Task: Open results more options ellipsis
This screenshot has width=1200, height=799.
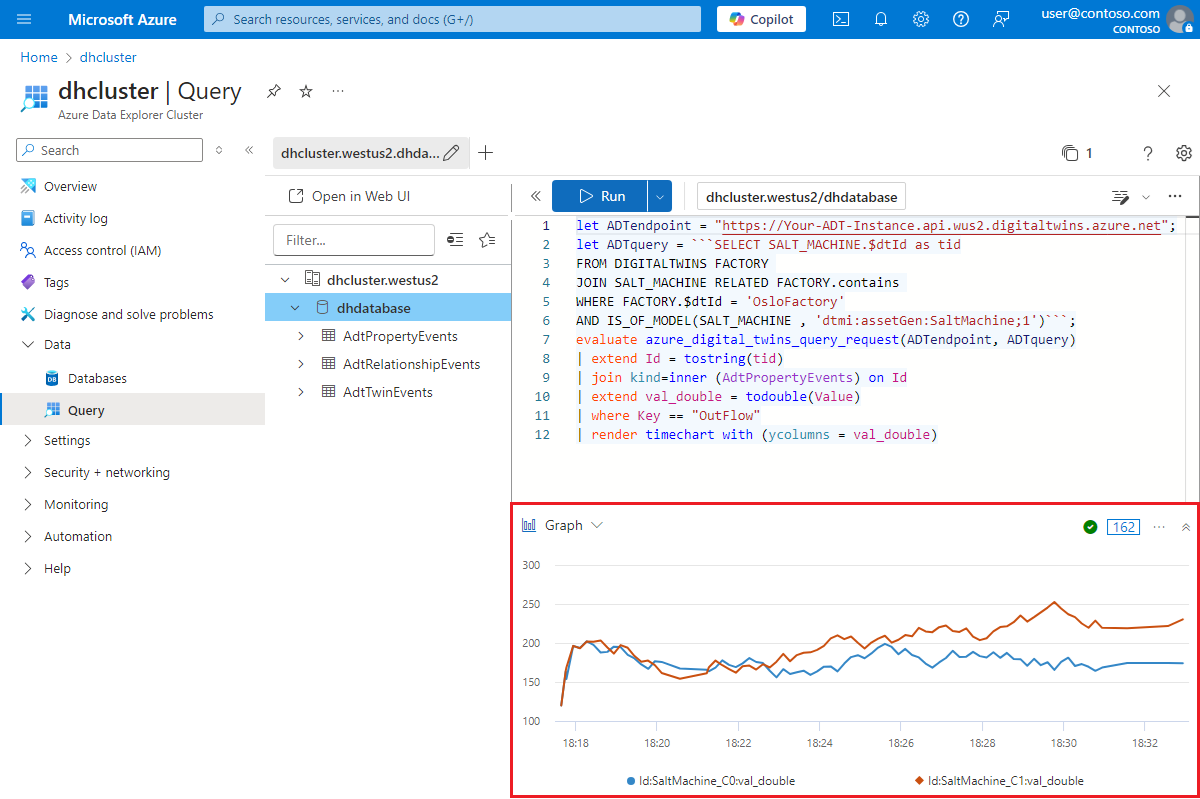Action: [1159, 526]
